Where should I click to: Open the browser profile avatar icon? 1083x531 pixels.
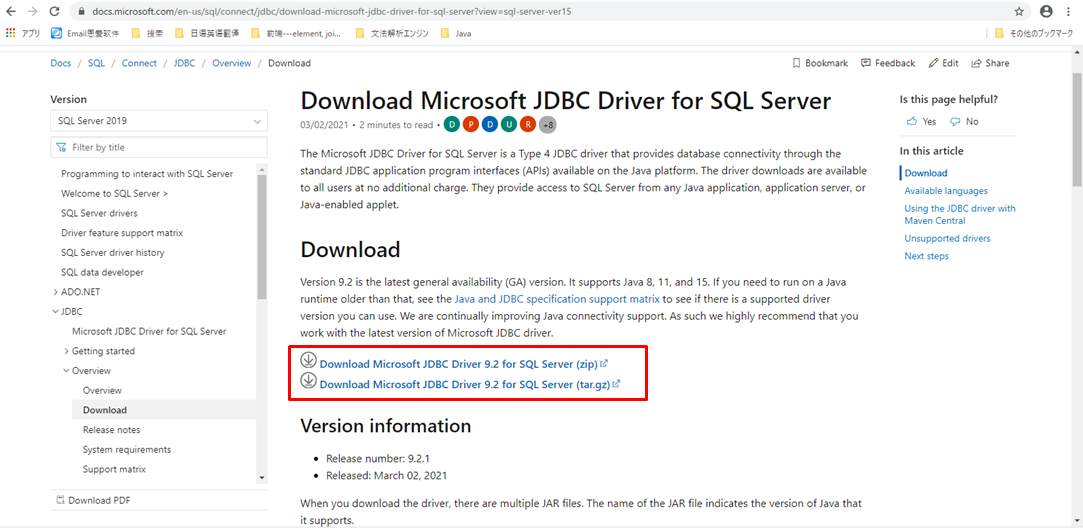[x=1046, y=12]
